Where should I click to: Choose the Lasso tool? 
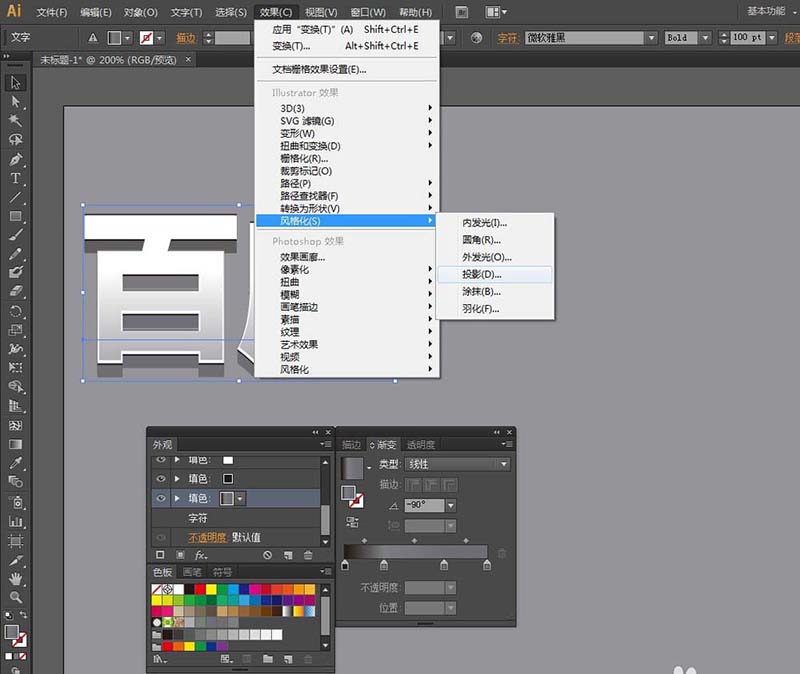pyautogui.click(x=15, y=139)
